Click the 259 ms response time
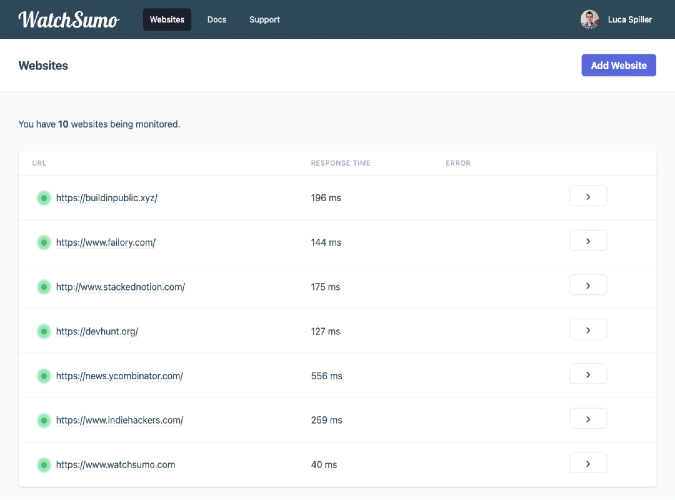The image size is (675, 500). (327, 420)
